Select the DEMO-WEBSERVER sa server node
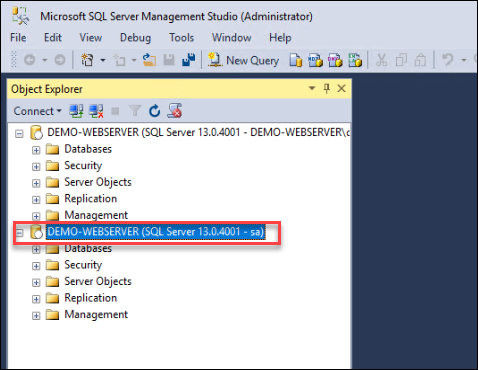Screen dimensions: 478x370 point(156,232)
